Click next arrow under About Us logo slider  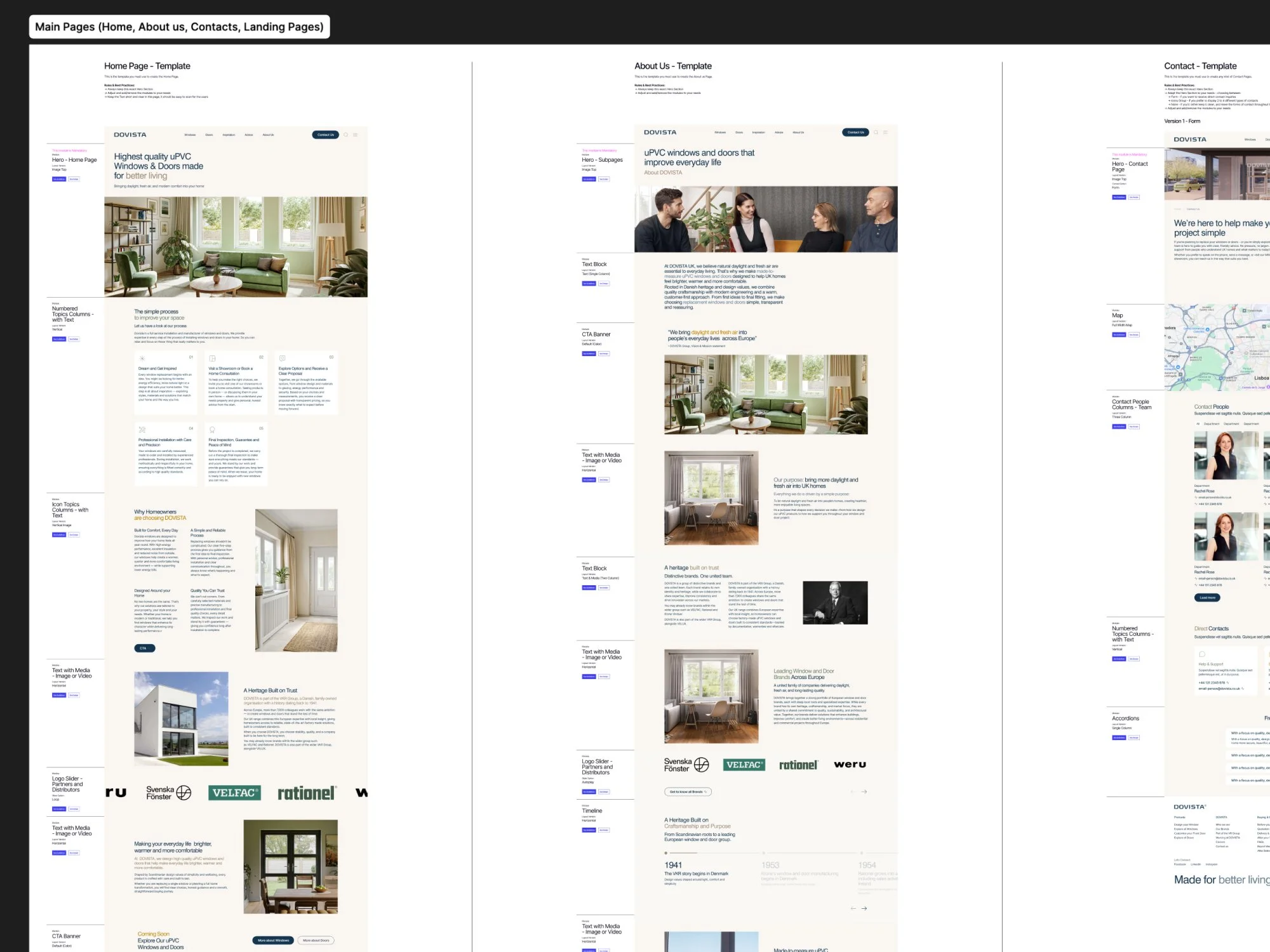pos(864,791)
